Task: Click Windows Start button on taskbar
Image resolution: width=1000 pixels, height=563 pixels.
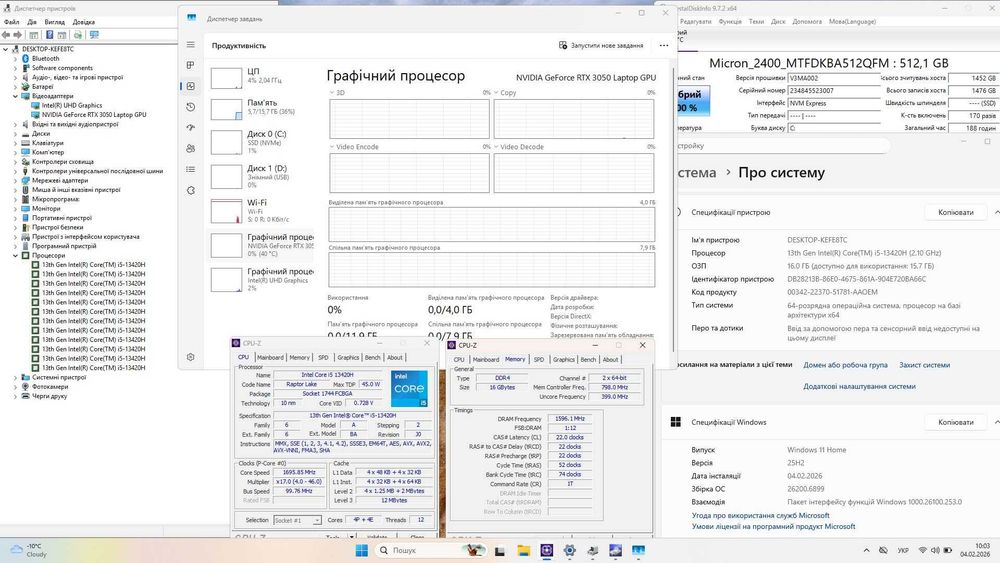Action: point(362,550)
